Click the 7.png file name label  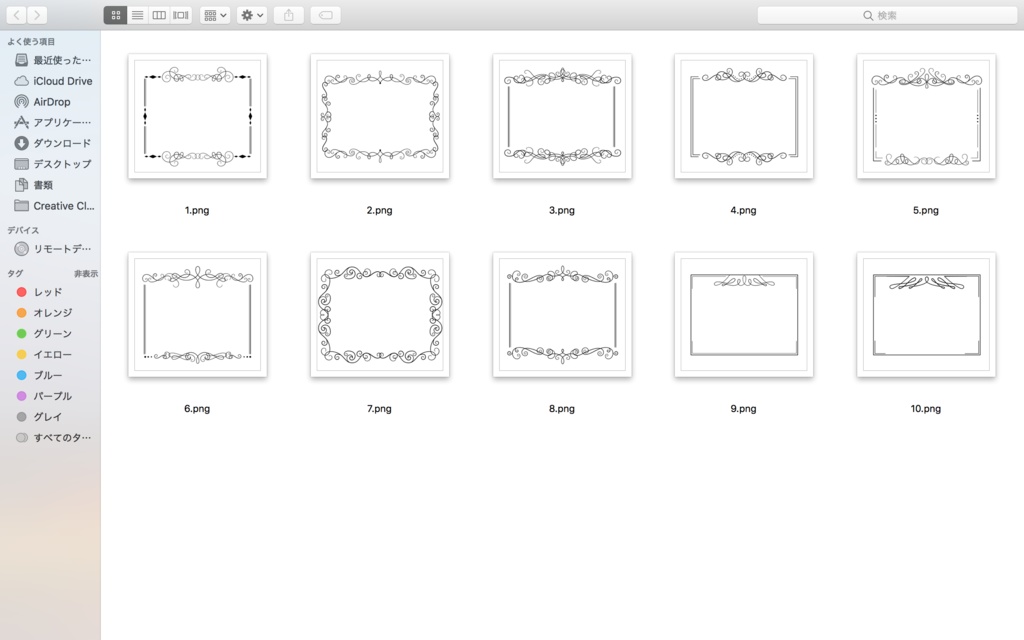pos(379,409)
